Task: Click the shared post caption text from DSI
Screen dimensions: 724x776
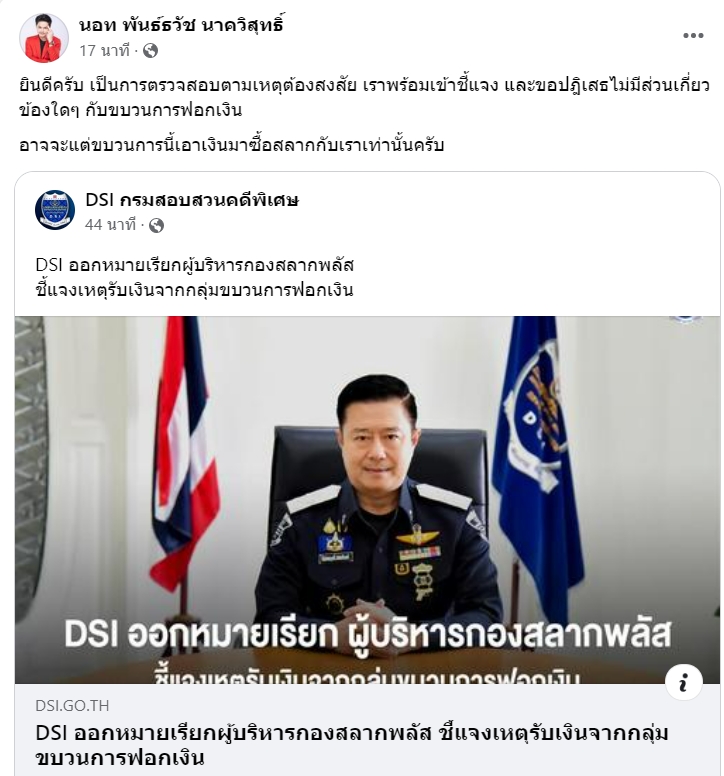Action: (194, 277)
